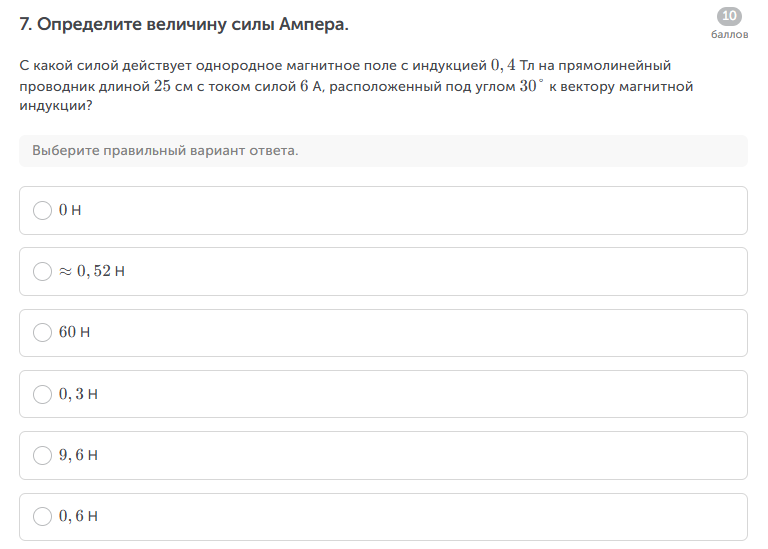The height and width of the screenshot is (549, 768).
Task: Click the gray points badge showing 10
Action: [x=729, y=16]
